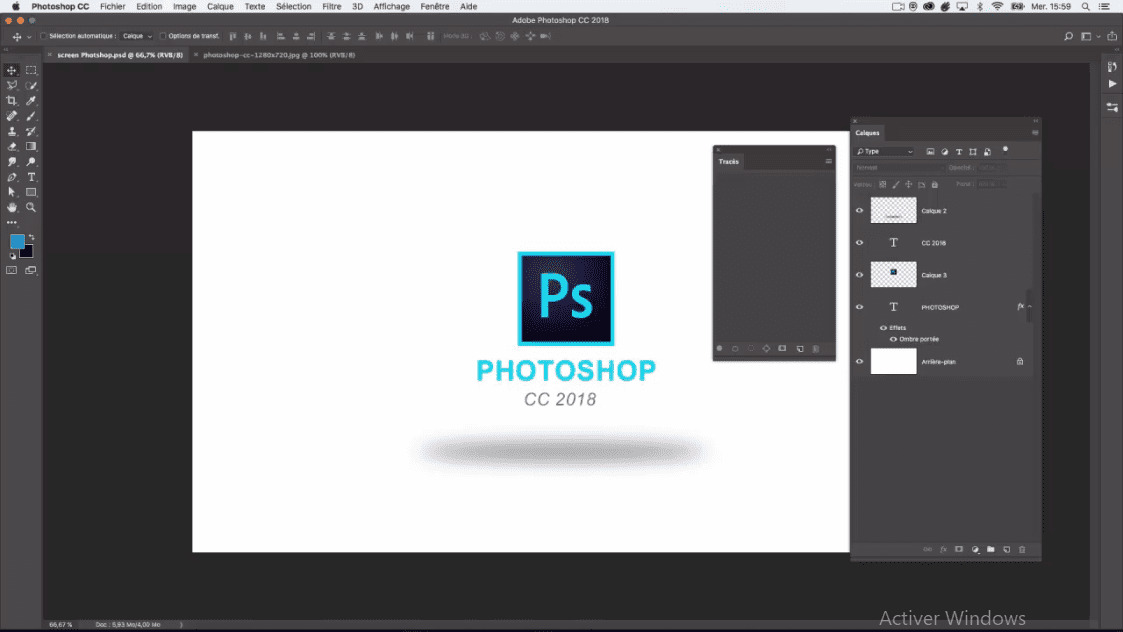Open the Calques panel options menu
The width and height of the screenshot is (1123, 632).
[x=1035, y=133]
